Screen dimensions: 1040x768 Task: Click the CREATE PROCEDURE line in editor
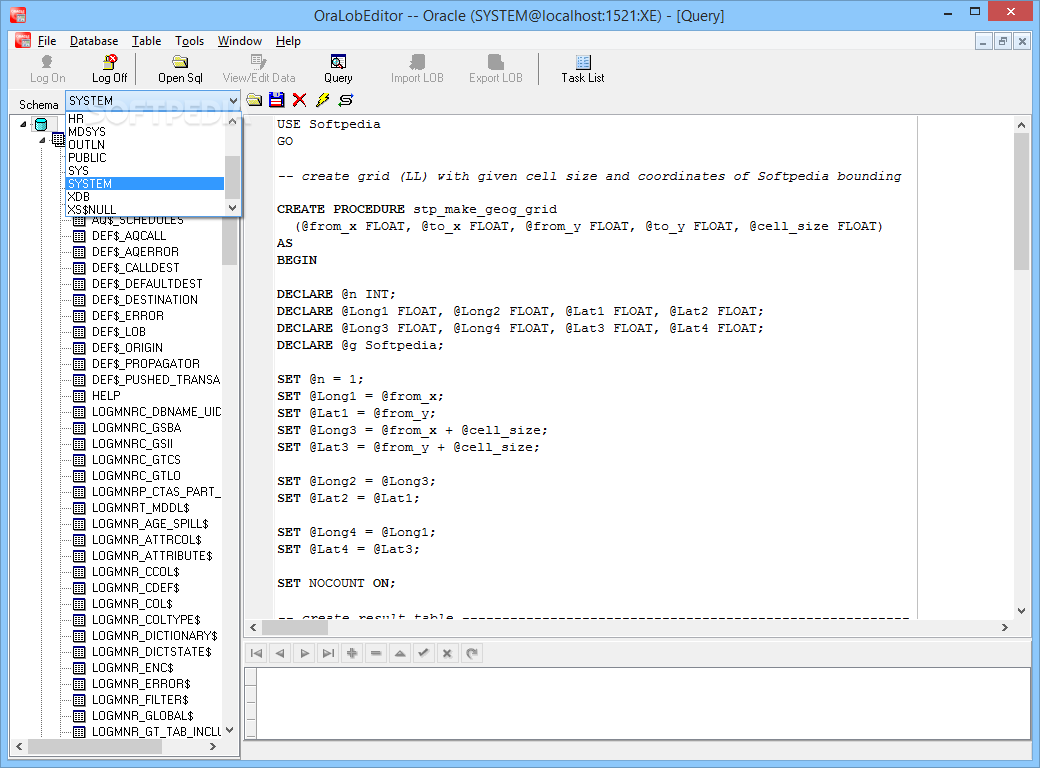pos(417,210)
